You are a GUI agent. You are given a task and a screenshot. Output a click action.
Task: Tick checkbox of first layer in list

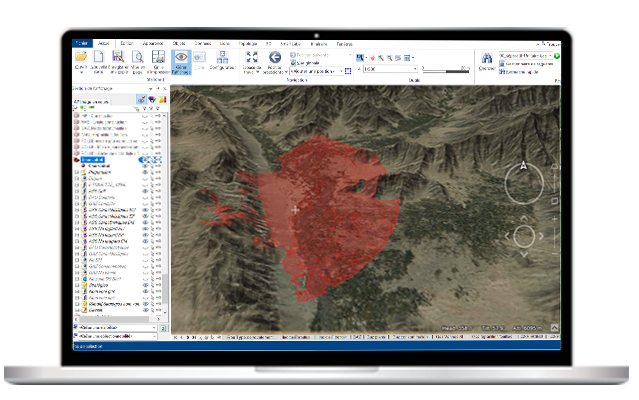tap(77, 115)
